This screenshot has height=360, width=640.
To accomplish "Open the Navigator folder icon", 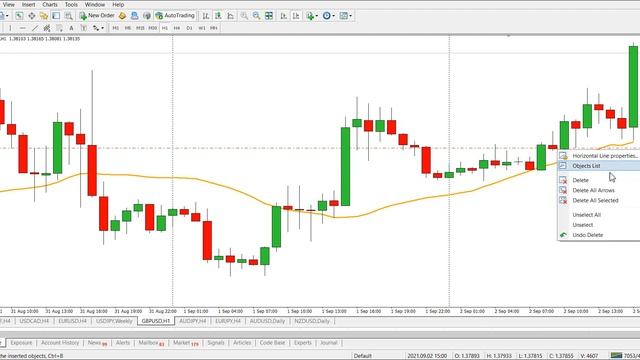I will [x=44, y=16].
